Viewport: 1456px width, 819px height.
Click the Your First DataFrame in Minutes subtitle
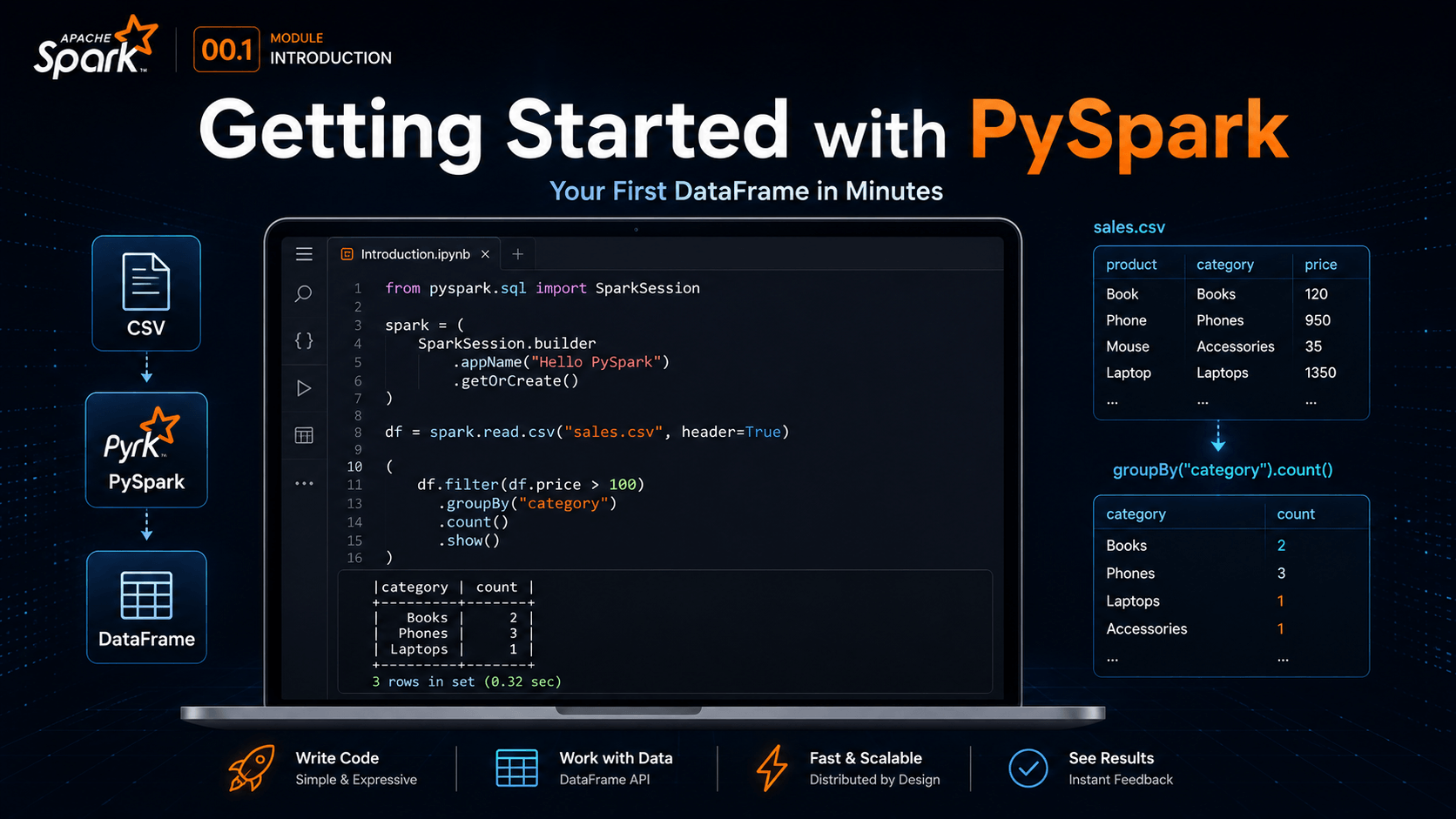pyautogui.click(x=746, y=191)
